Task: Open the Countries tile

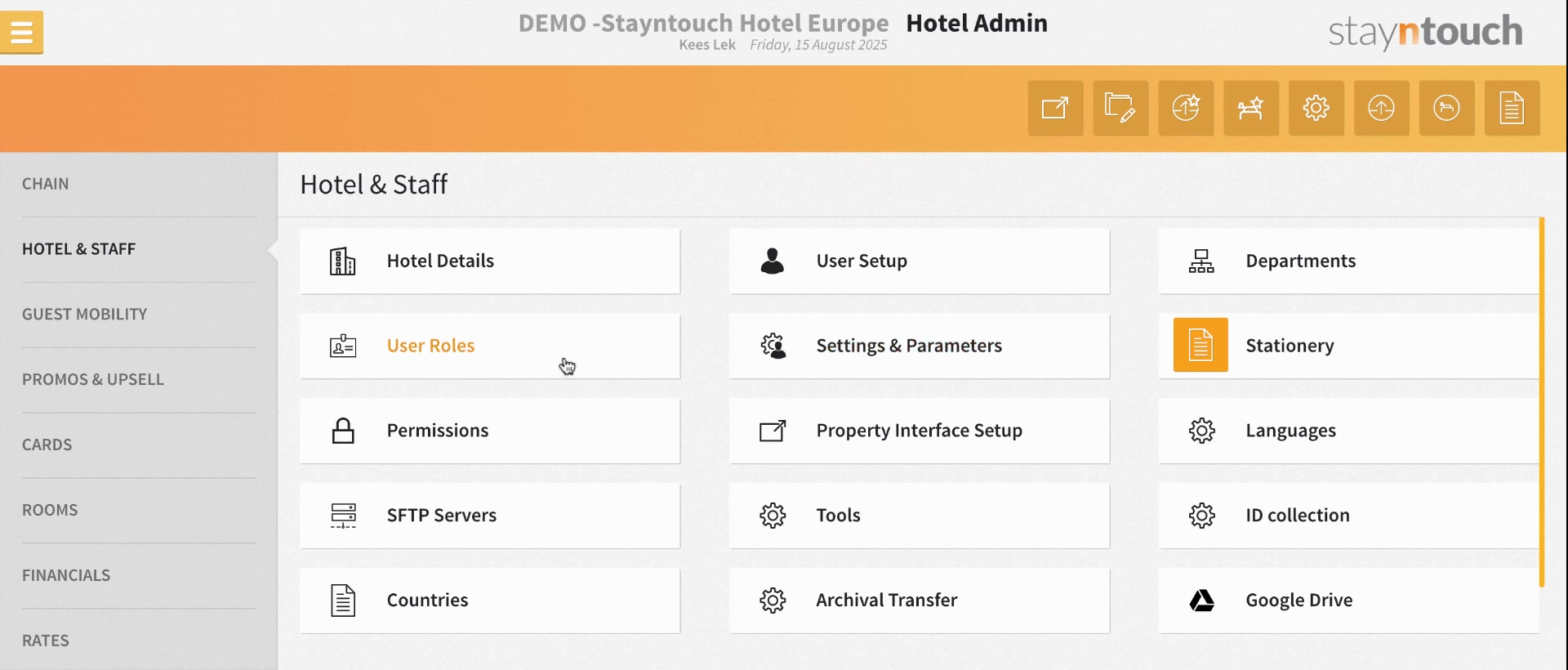Action: point(490,601)
